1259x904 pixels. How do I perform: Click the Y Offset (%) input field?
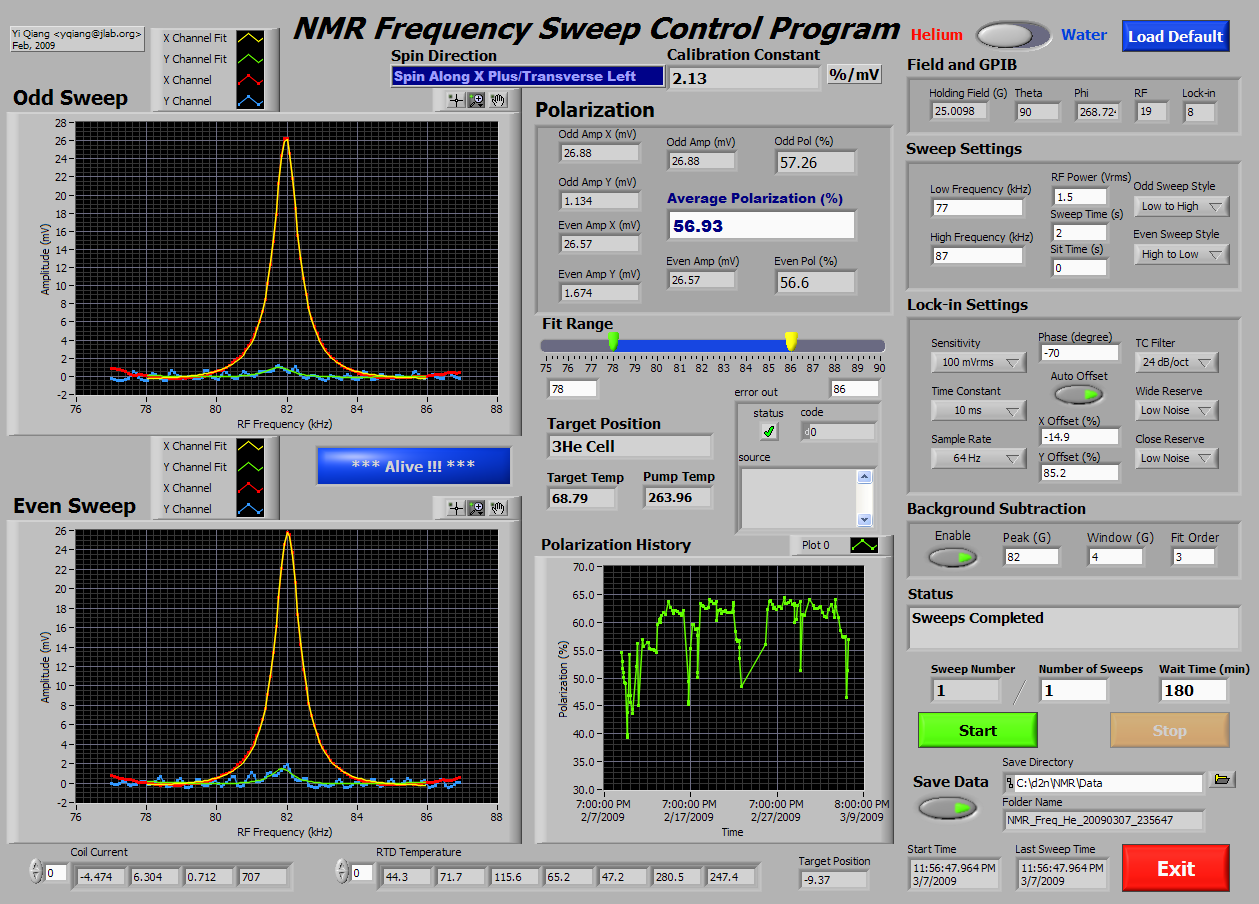(x=1078, y=473)
